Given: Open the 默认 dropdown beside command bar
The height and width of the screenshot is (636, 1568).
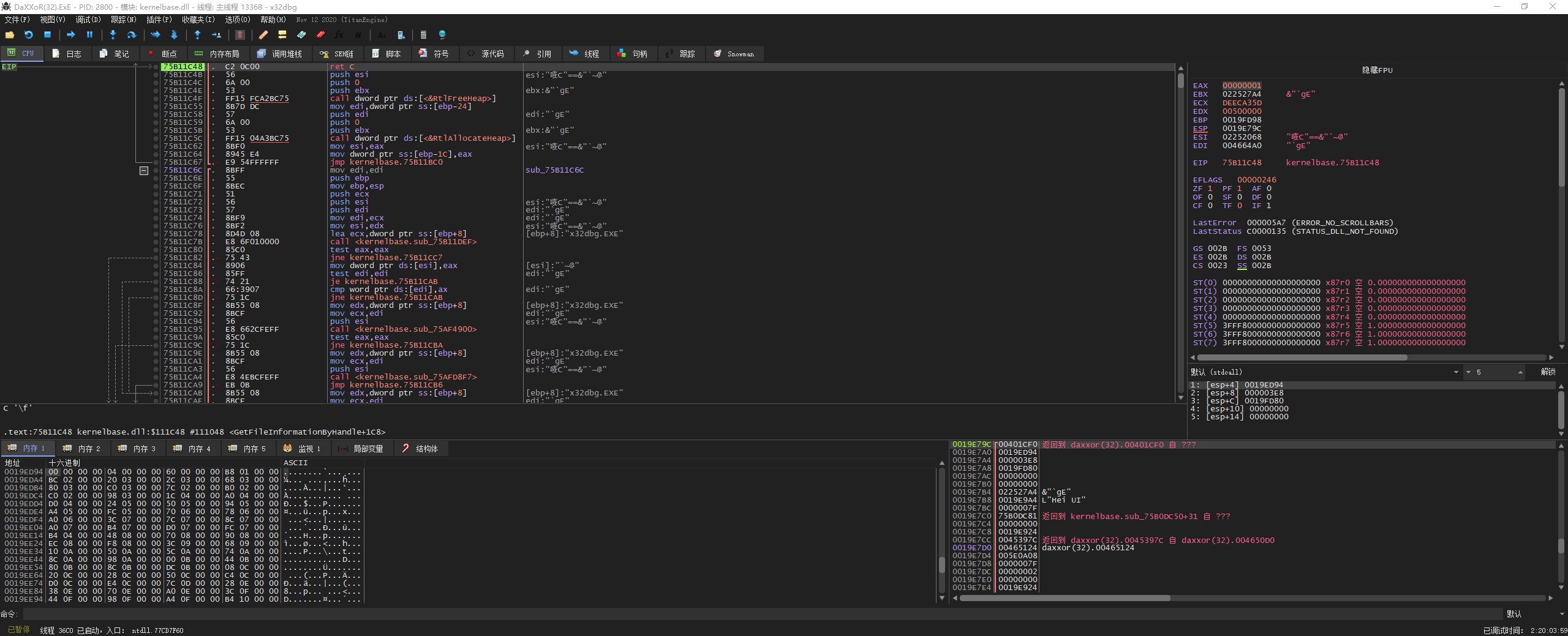Looking at the screenshot, I should point(1531,614).
